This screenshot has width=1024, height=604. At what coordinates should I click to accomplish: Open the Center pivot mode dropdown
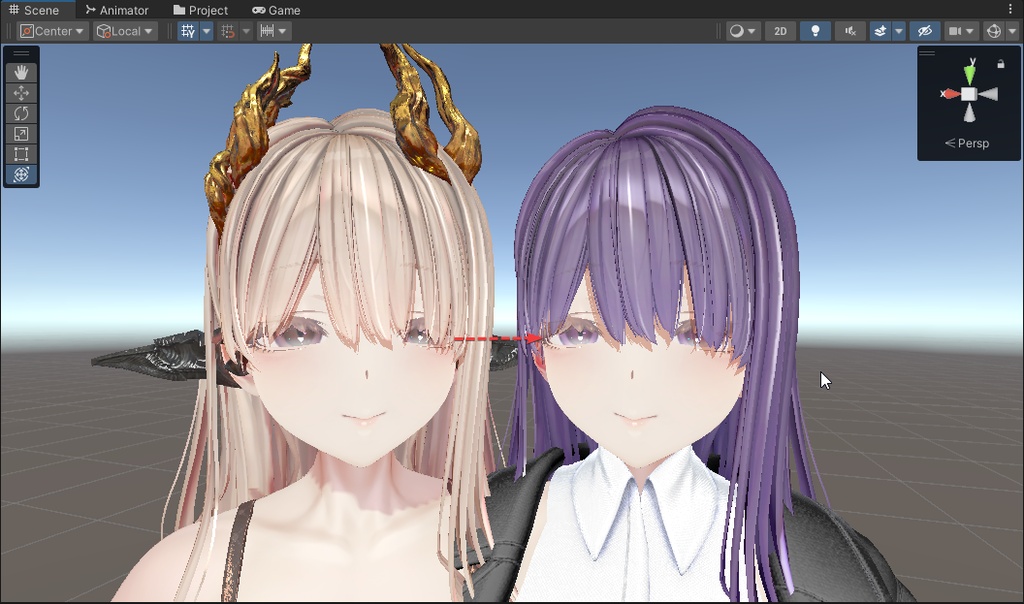tap(52, 31)
